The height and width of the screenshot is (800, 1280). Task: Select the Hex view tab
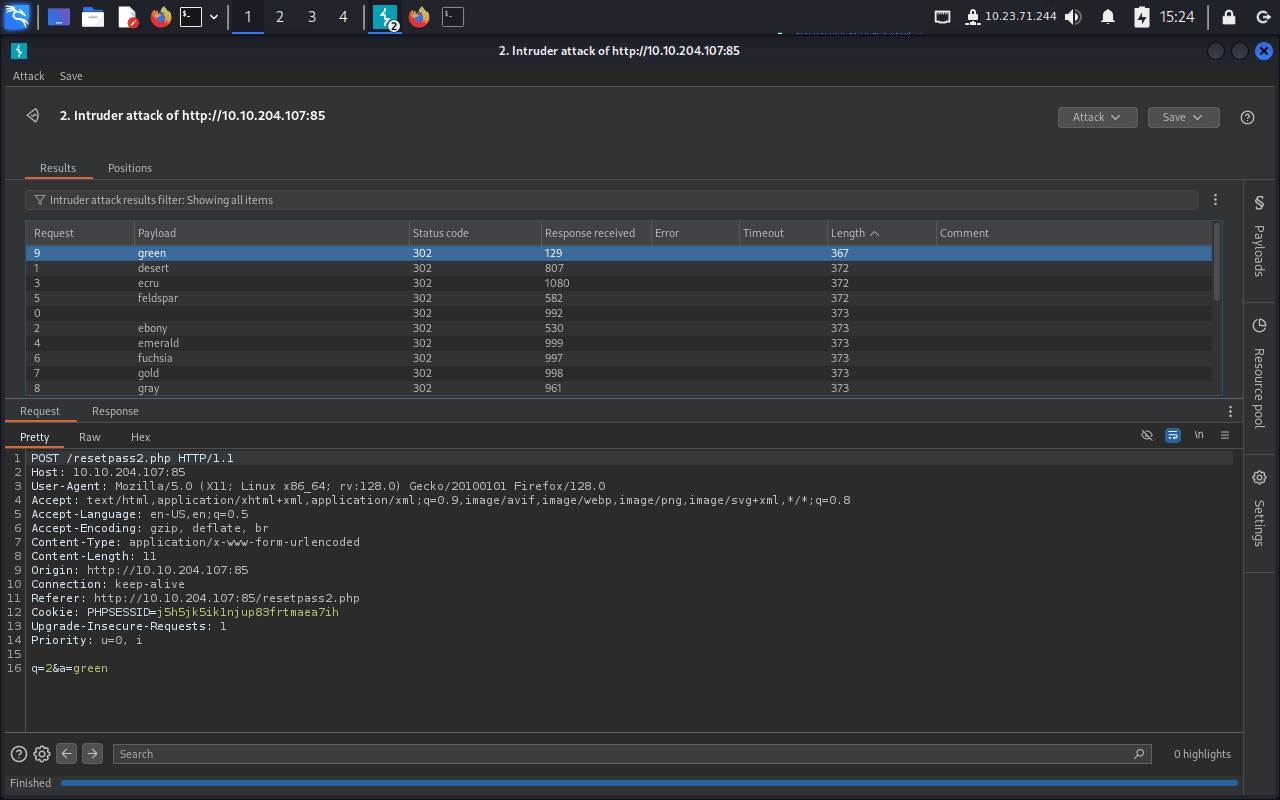pyautogui.click(x=140, y=437)
